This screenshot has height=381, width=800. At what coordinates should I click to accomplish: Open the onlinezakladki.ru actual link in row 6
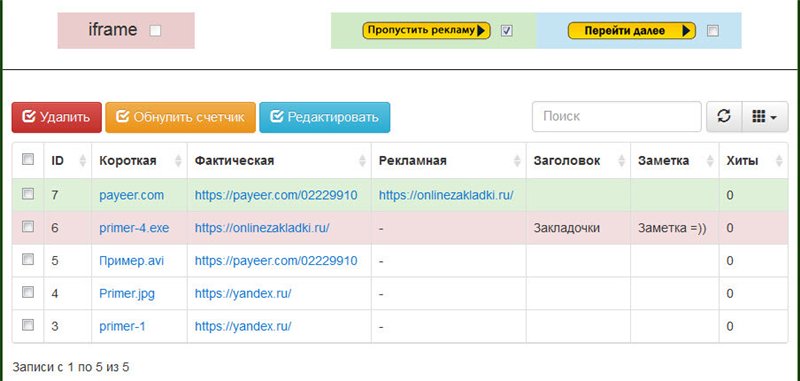click(262, 228)
